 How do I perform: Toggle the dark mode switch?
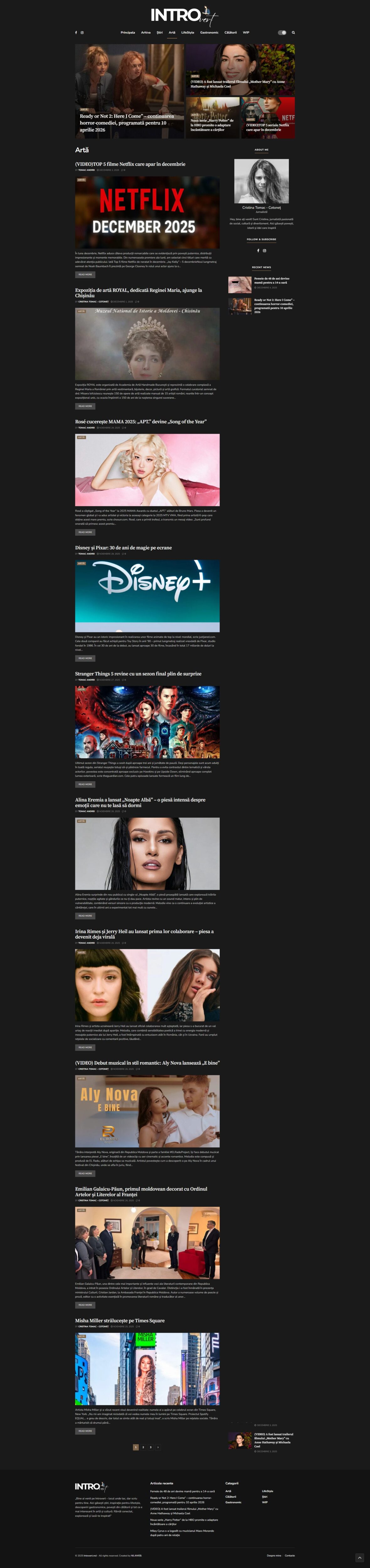pos(282,33)
